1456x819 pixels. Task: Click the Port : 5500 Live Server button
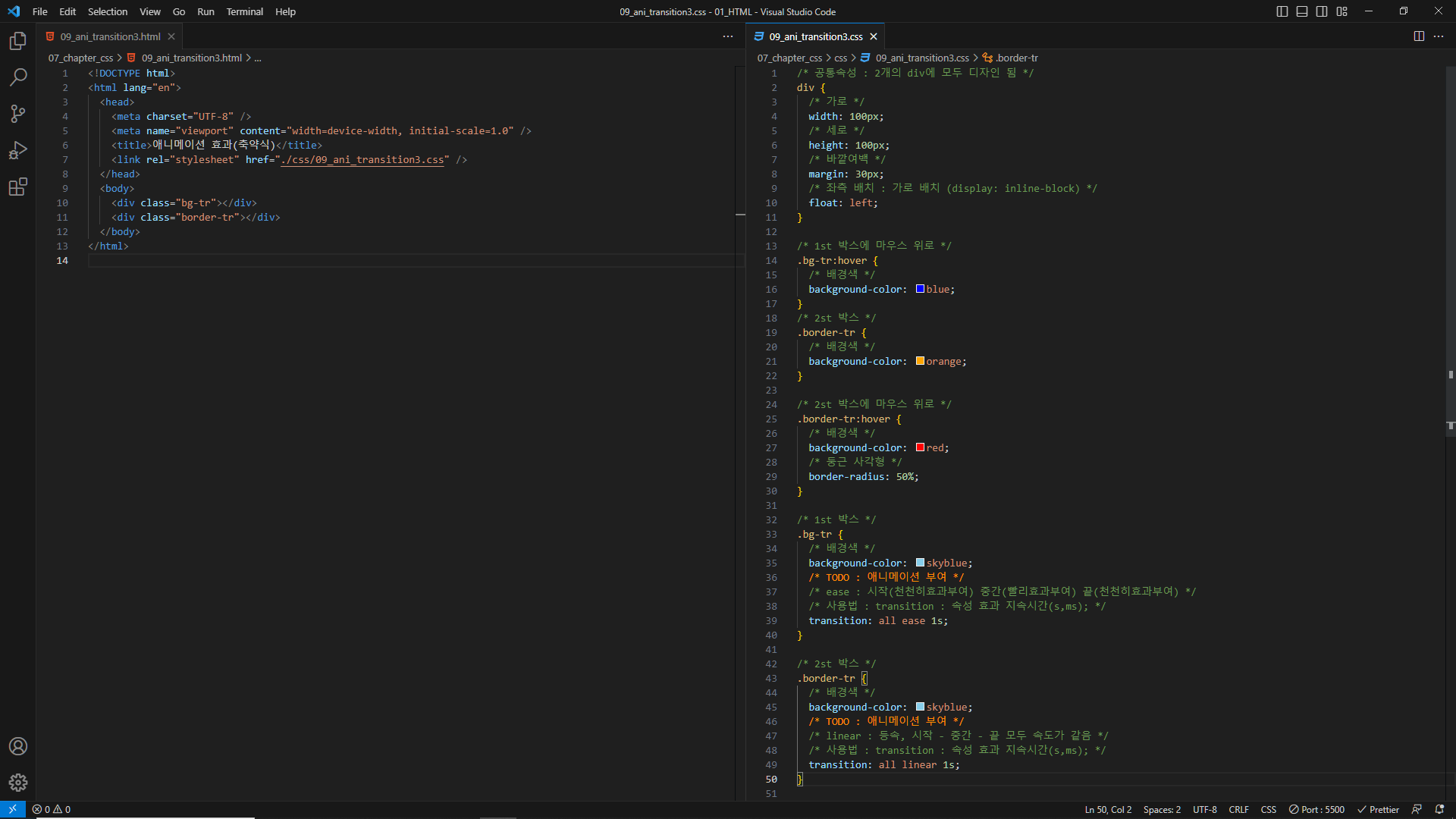(x=1316, y=809)
